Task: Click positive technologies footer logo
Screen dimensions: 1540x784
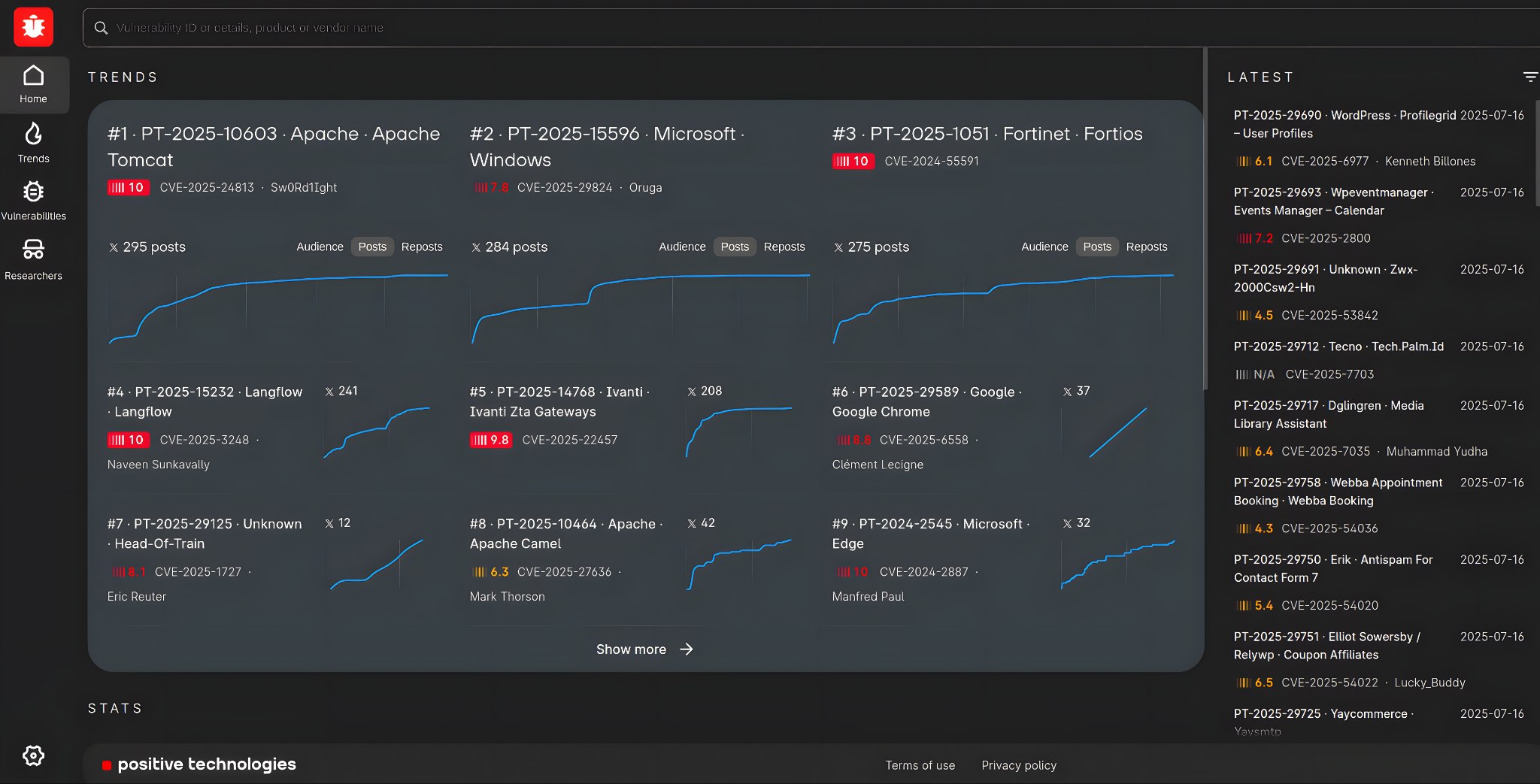Action: click(x=199, y=764)
